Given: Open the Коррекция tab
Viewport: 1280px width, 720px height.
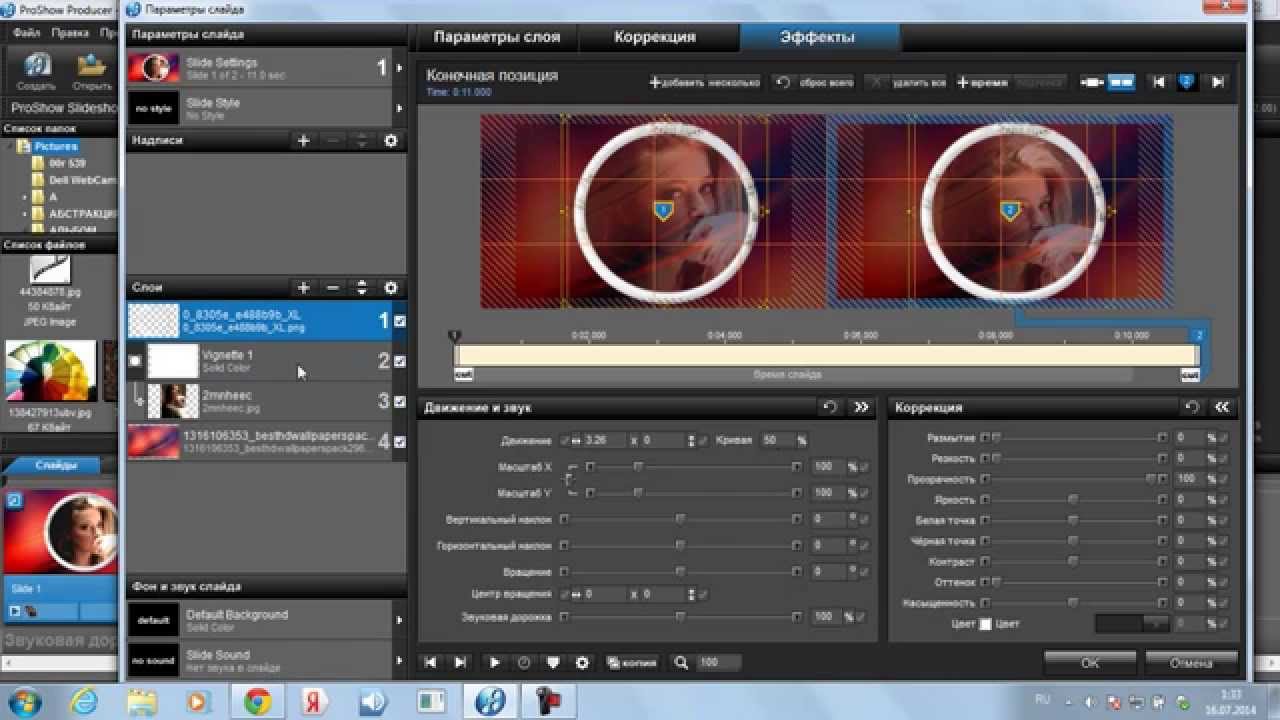Looking at the screenshot, I should 655,37.
